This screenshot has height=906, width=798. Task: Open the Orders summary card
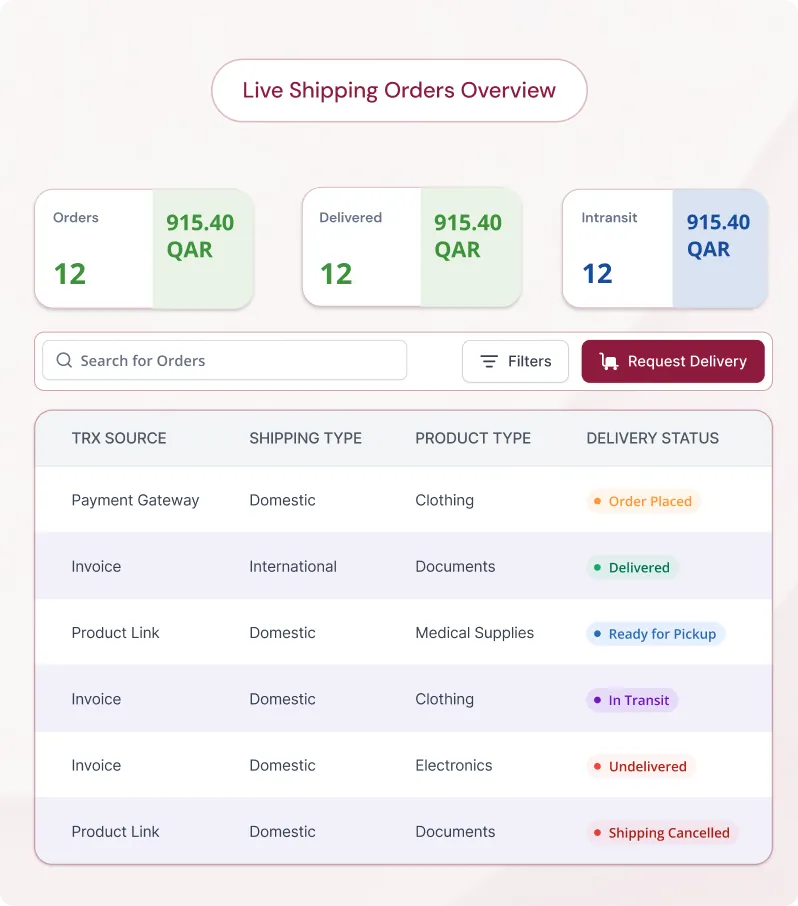144,248
